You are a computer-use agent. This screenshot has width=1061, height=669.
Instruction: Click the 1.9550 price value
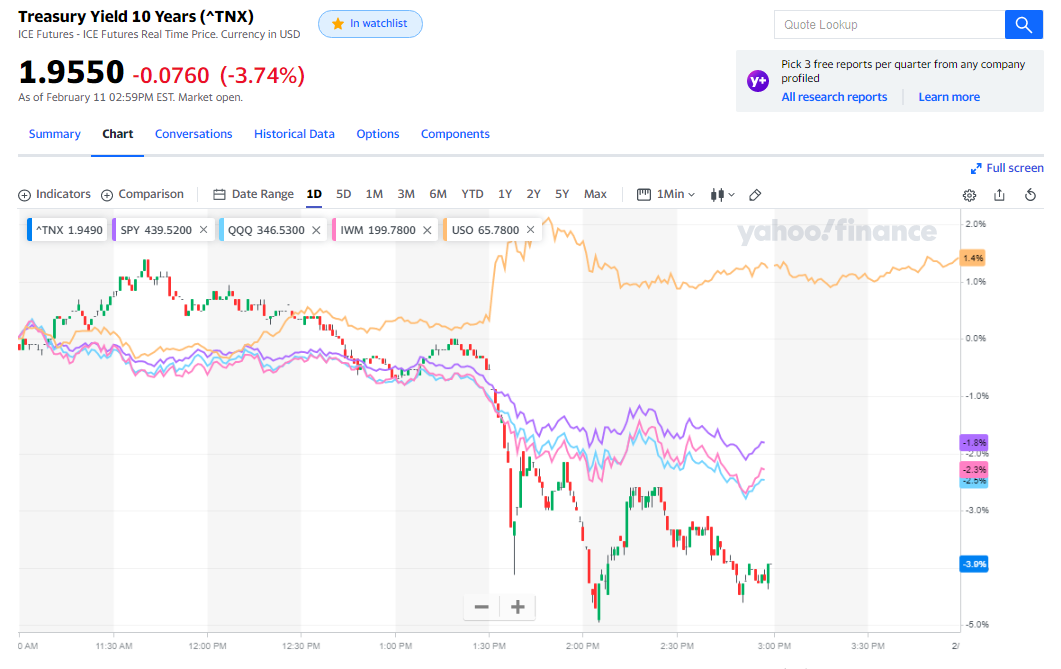pyautogui.click(x=71, y=72)
